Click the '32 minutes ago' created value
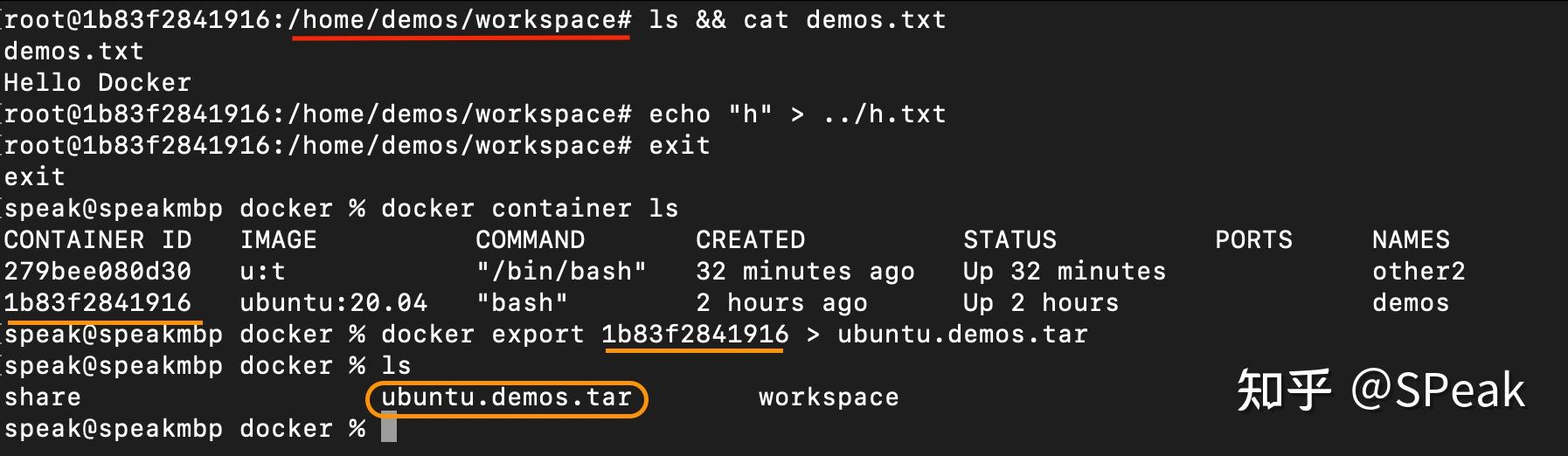 point(806,272)
